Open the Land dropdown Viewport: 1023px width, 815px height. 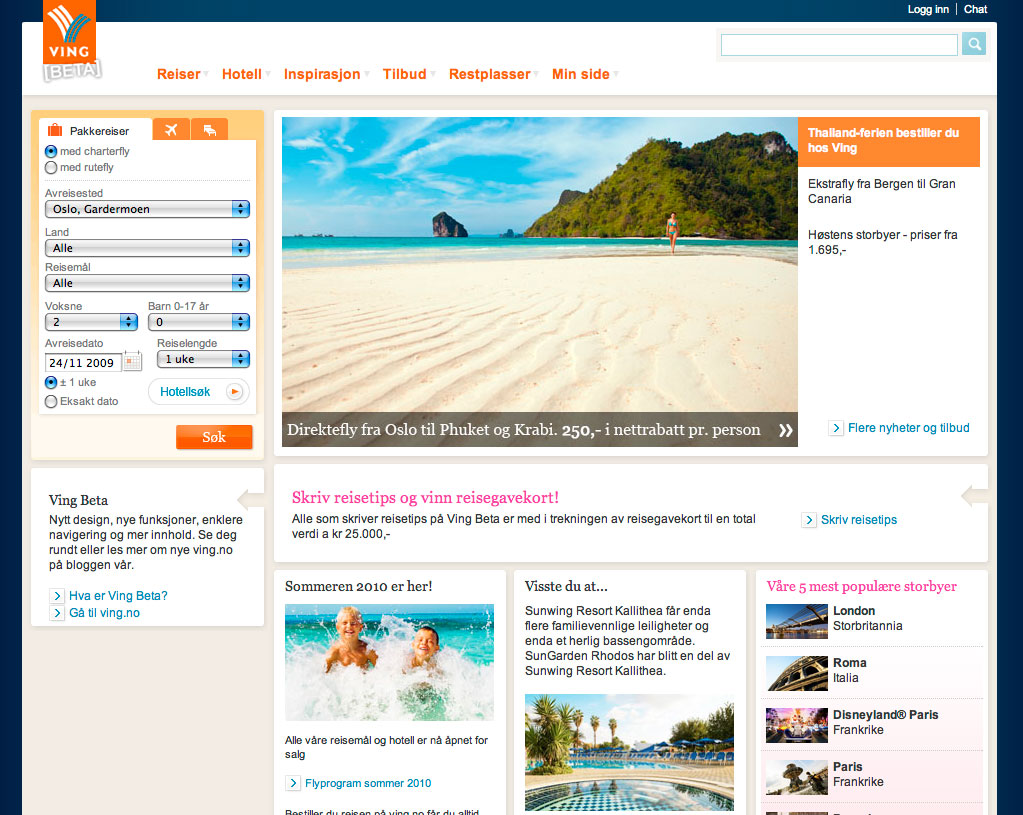pyautogui.click(x=147, y=248)
